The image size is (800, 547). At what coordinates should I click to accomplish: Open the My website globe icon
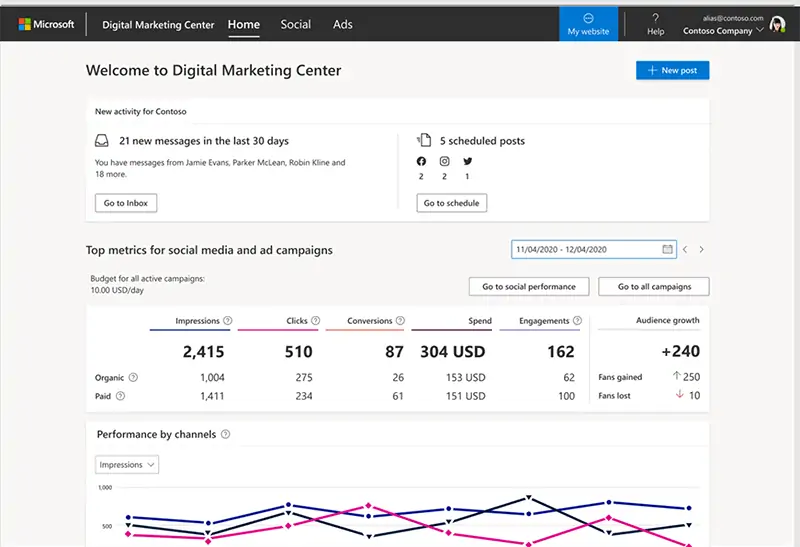pyautogui.click(x=588, y=18)
